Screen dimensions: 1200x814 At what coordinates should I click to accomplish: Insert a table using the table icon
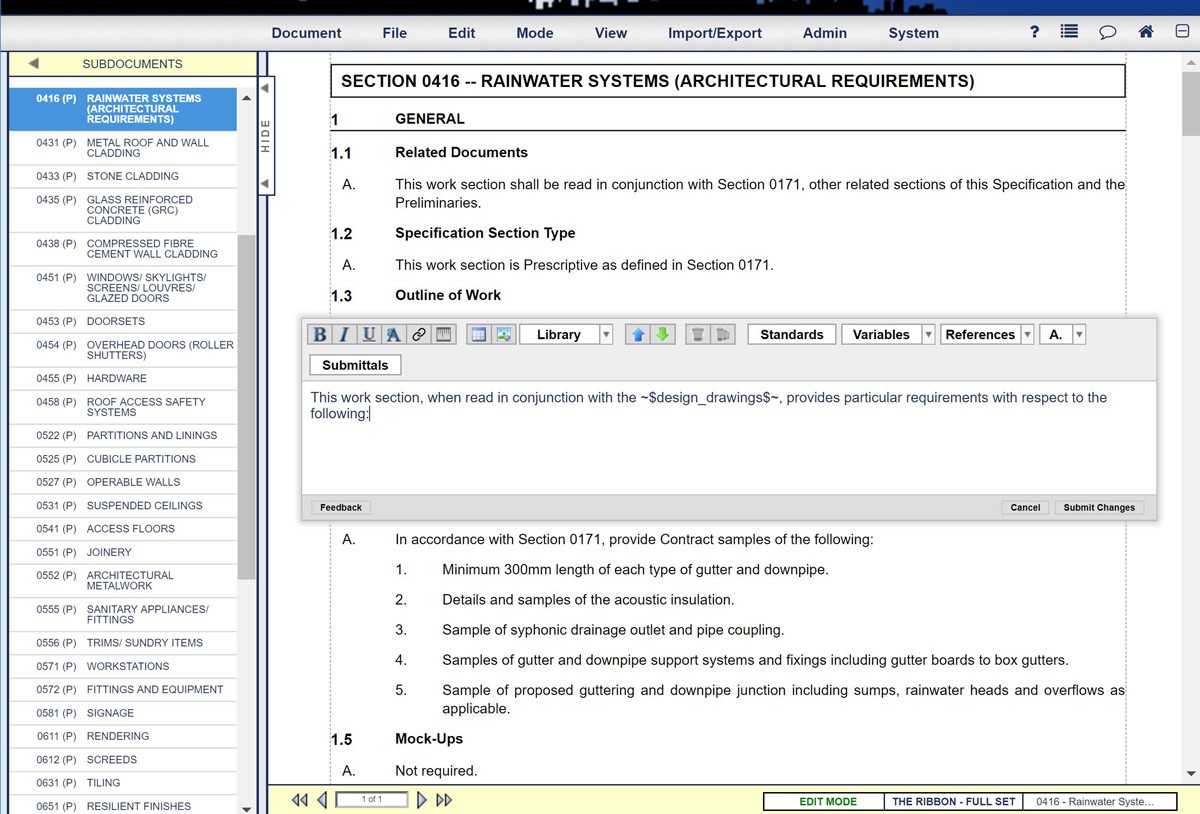(479, 335)
